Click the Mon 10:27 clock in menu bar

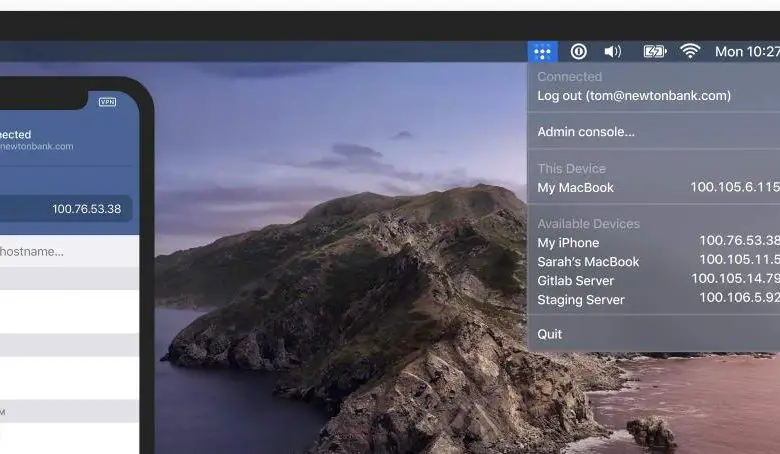coord(747,52)
